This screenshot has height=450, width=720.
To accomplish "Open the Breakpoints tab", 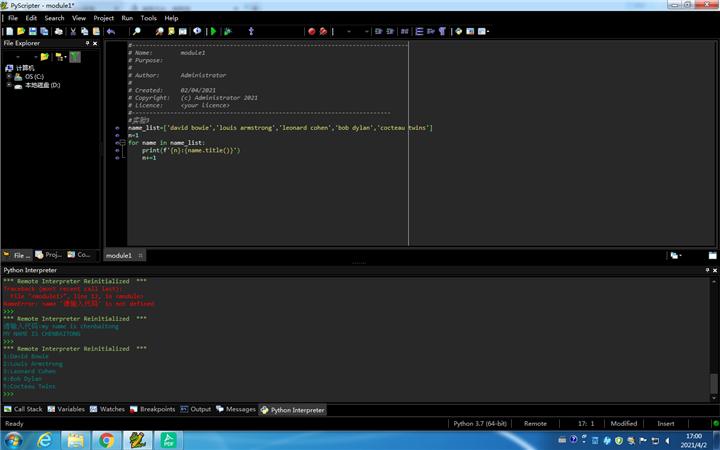I will coord(152,409).
